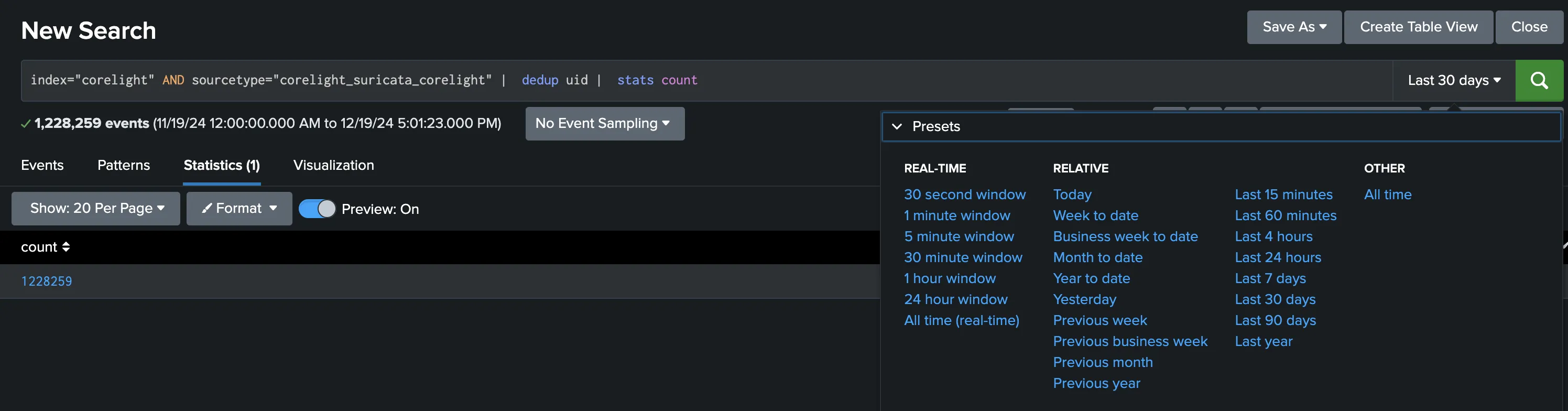Switch to the Events tab
The height and width of the screenshot is (411, 1568).
[42, 165]
